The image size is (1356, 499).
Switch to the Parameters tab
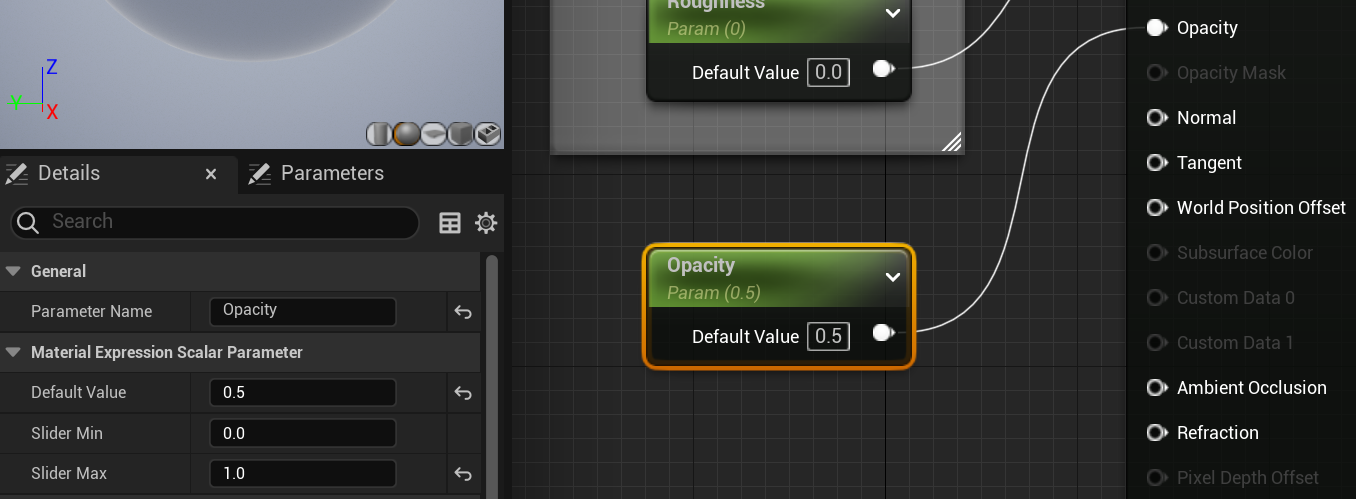pos(331,173)
